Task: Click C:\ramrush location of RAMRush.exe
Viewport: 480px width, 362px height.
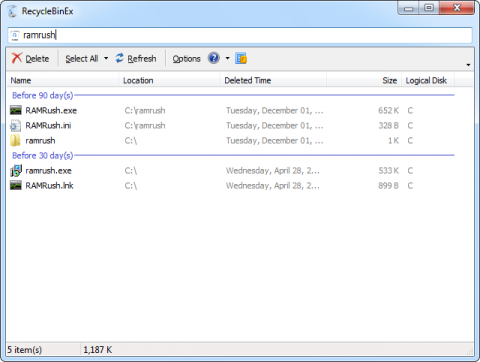Action: pyautogui.click(x=145, y=110)
